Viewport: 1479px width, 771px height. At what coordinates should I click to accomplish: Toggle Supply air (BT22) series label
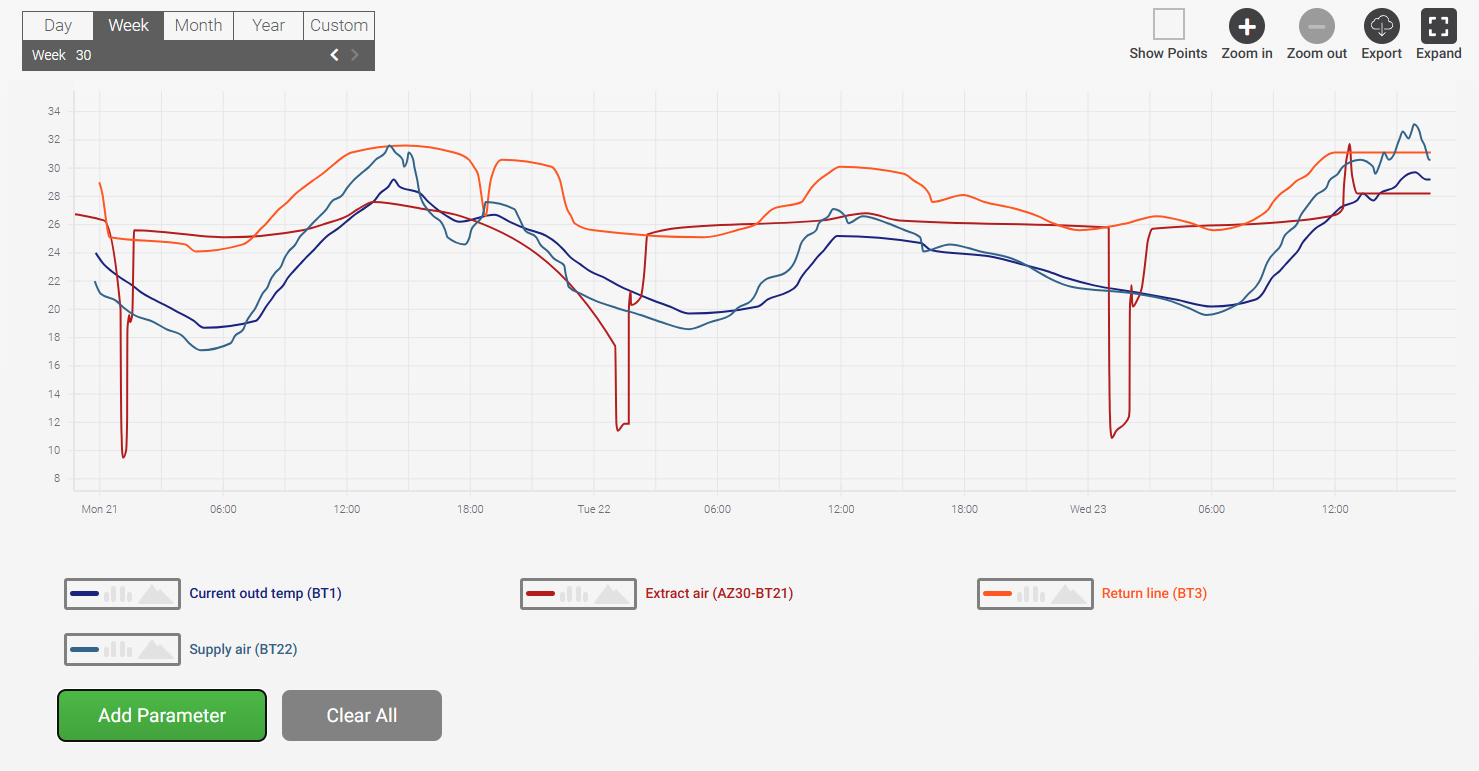pos(243,650)
